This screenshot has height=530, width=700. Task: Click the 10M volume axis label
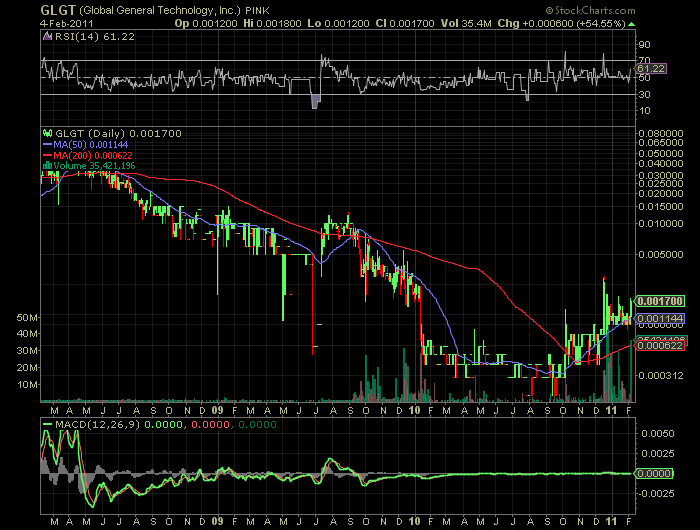click(x=27, y=384)
